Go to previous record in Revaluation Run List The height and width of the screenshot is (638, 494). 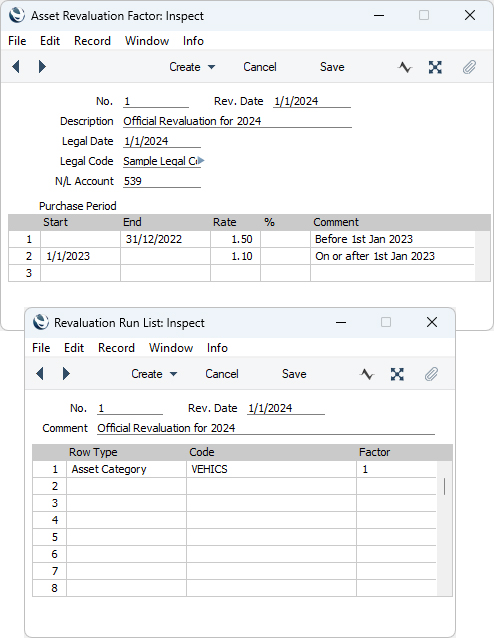point(40,374)
